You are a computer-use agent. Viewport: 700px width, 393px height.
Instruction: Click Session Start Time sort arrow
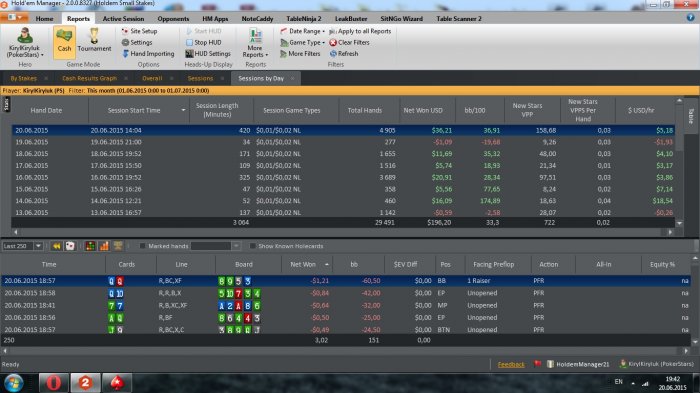(x=183, y=110)
